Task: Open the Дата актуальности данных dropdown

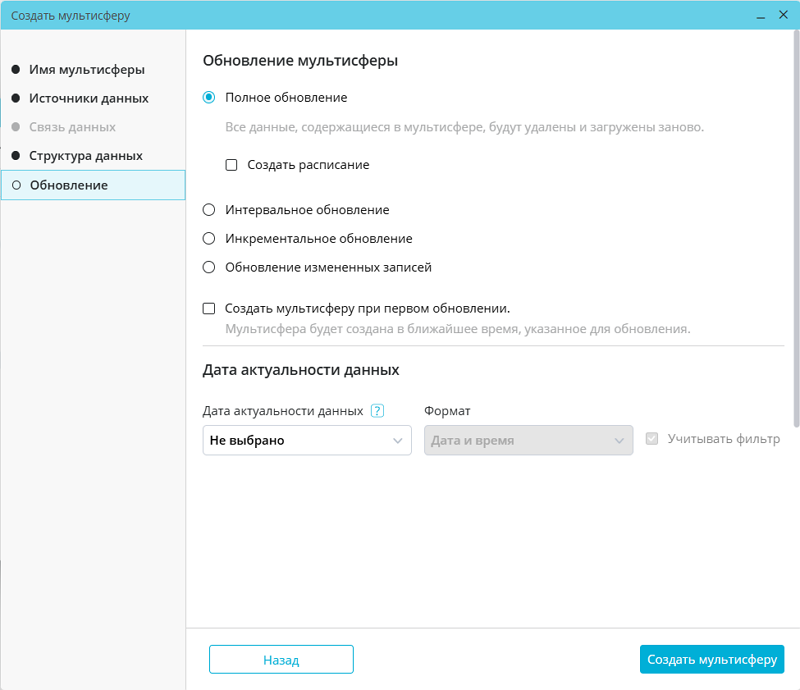Action: 307,440
